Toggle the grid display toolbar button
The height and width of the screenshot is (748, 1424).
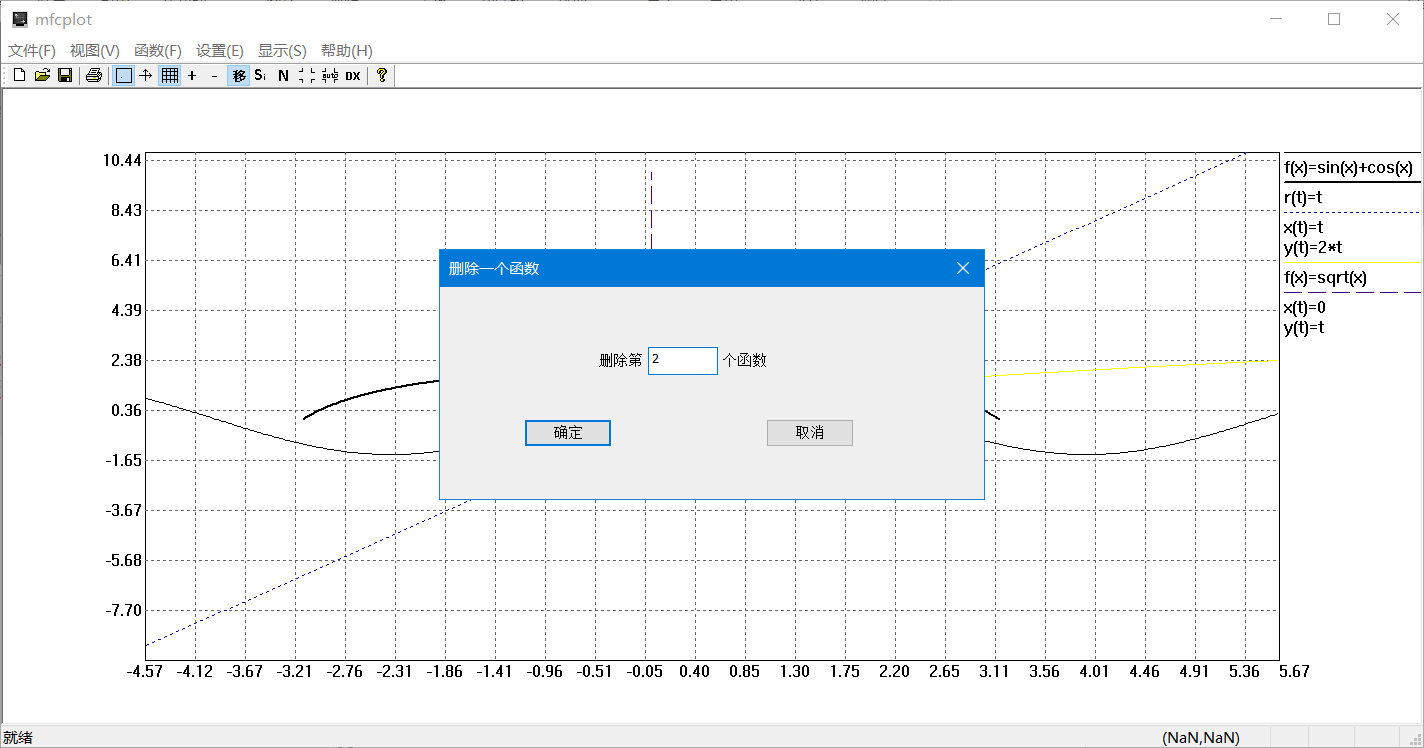click(x=169, y=75)
